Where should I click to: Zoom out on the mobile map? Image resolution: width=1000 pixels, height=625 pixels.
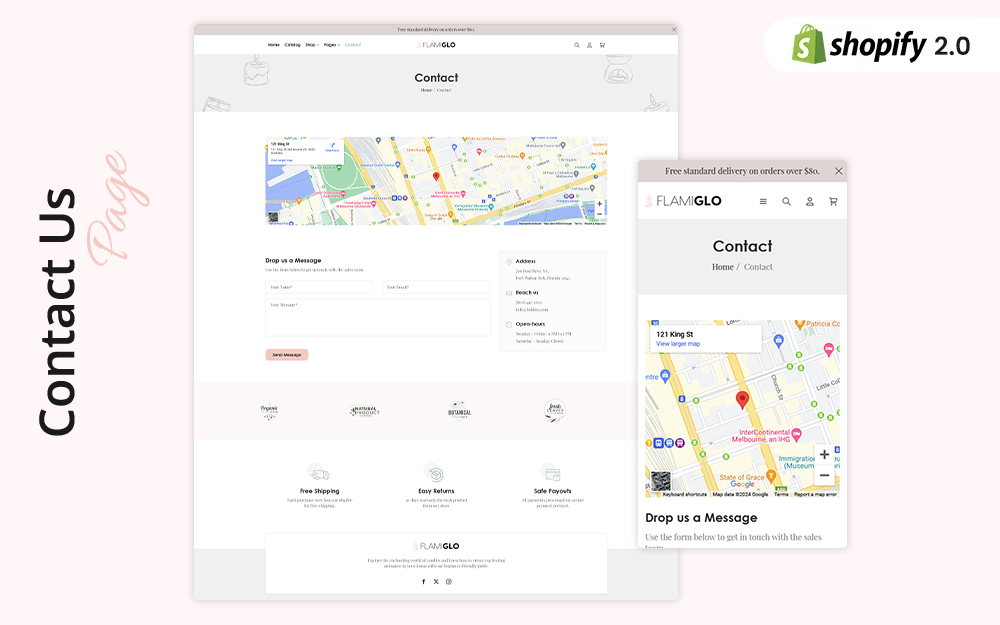(824, 475)
